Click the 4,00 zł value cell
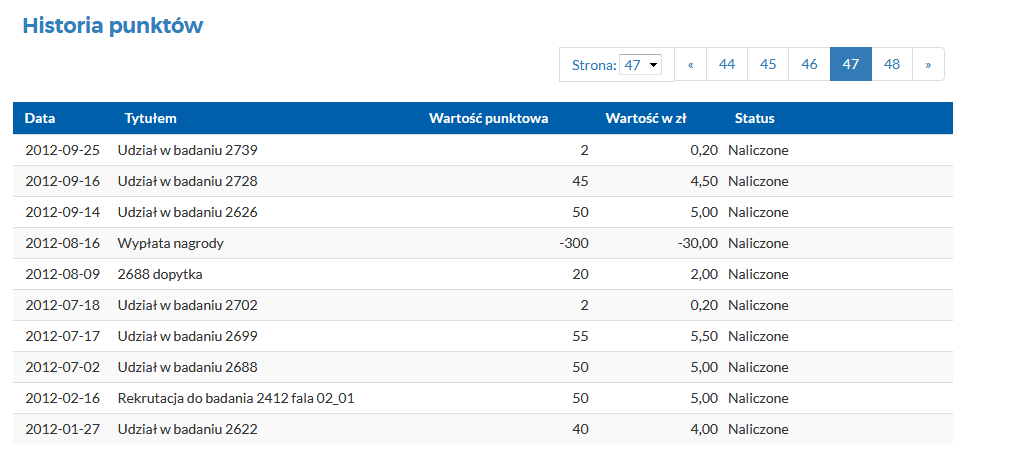The height and width of the screenshot is (464, 1016). tap(704, 430)
